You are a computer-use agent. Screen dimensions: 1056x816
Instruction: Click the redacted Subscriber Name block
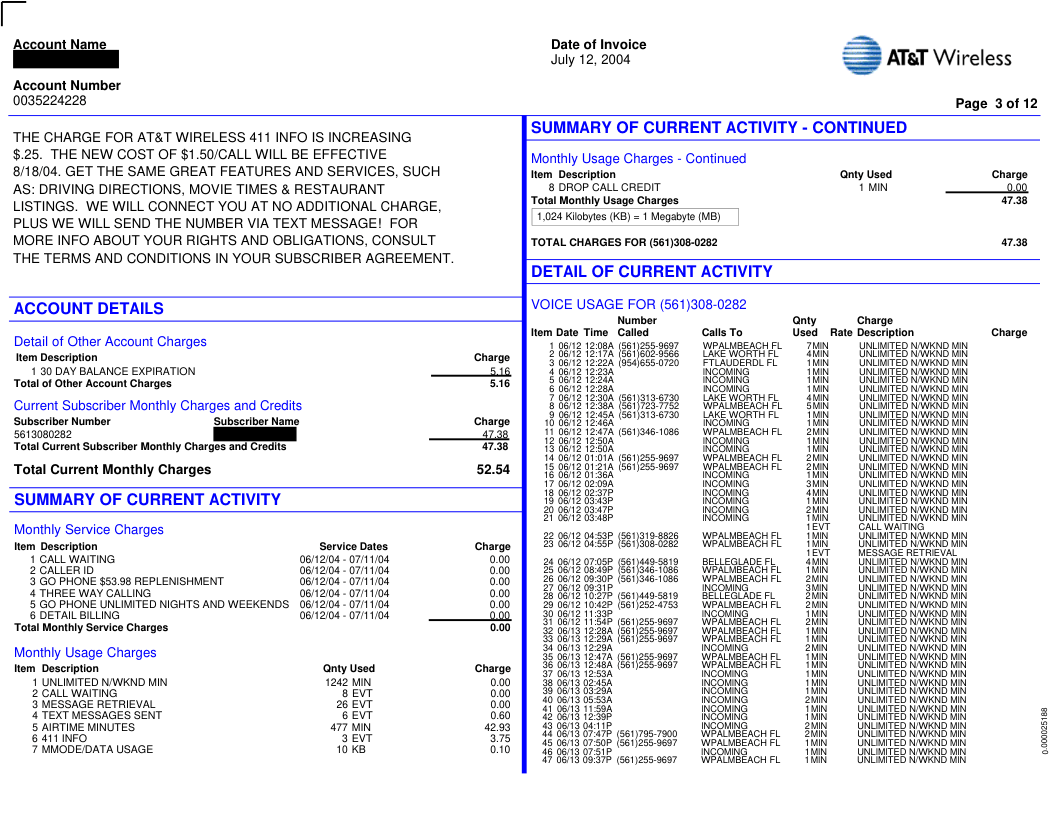[x=255, y=435]
